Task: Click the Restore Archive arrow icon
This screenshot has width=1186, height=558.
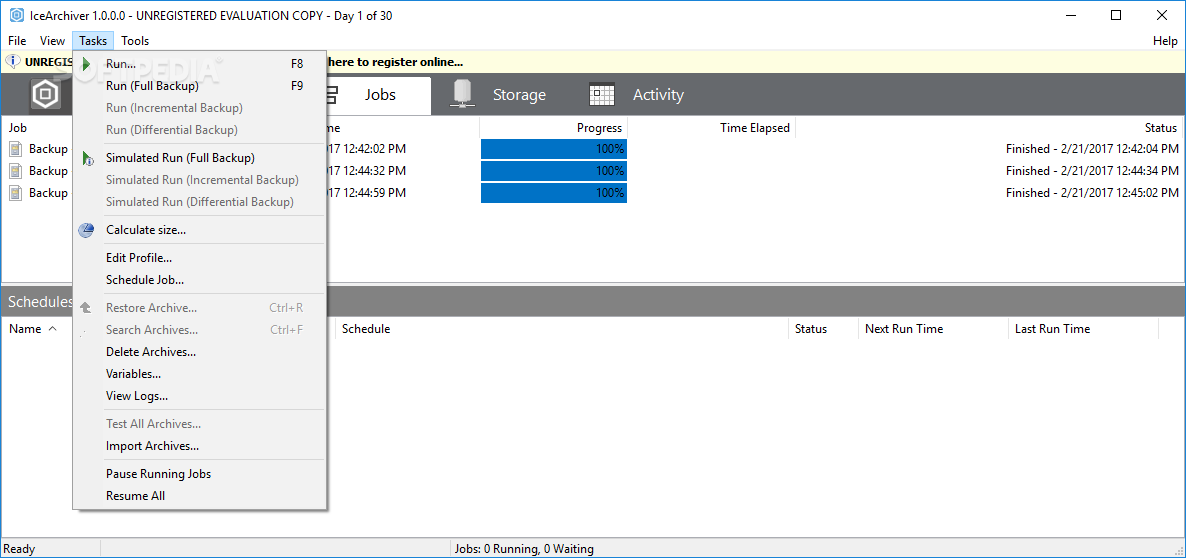Action: point(86,308)
